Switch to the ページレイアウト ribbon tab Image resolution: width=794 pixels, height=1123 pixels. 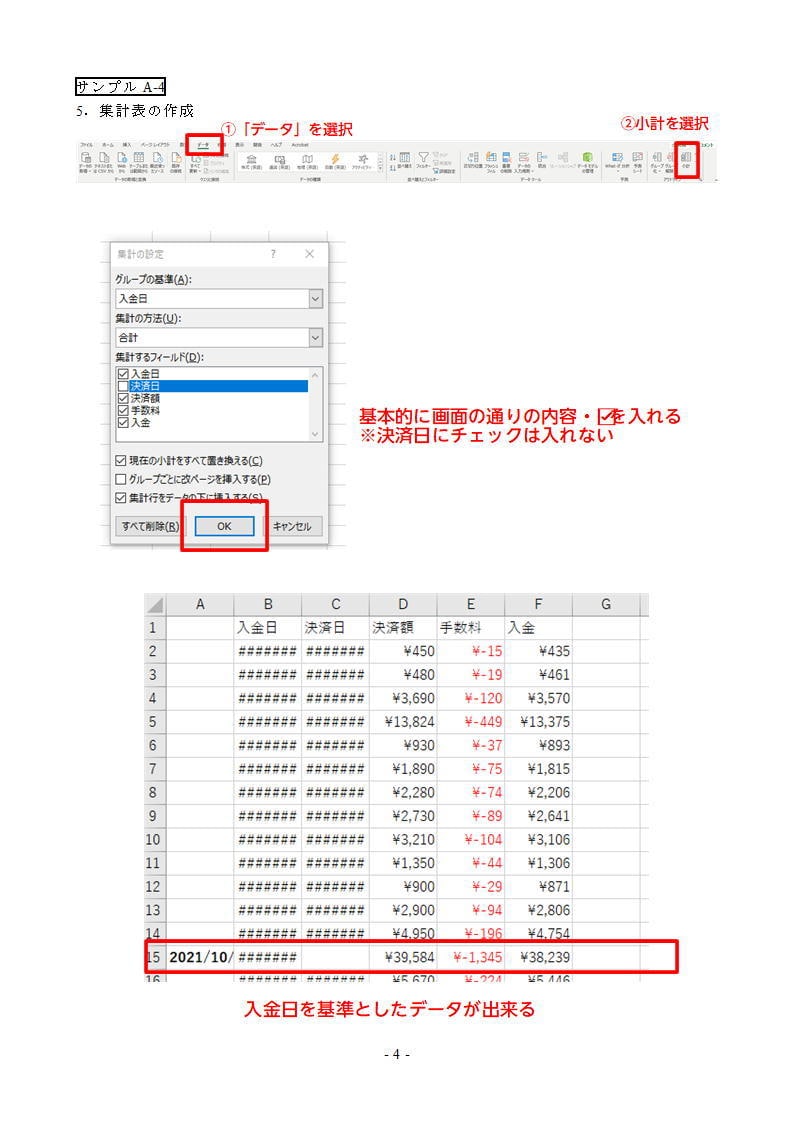coord(155,145)
